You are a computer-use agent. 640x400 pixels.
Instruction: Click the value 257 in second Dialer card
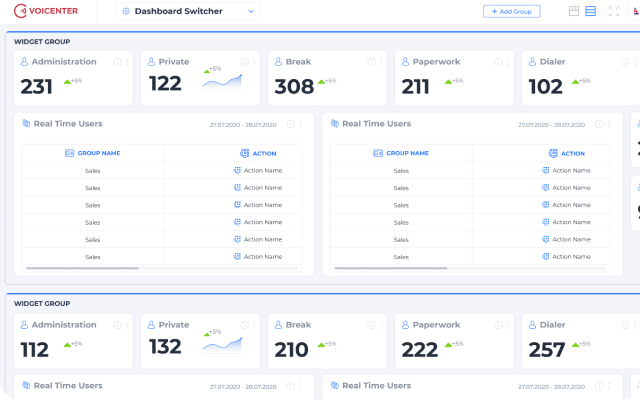pos(547,350)
